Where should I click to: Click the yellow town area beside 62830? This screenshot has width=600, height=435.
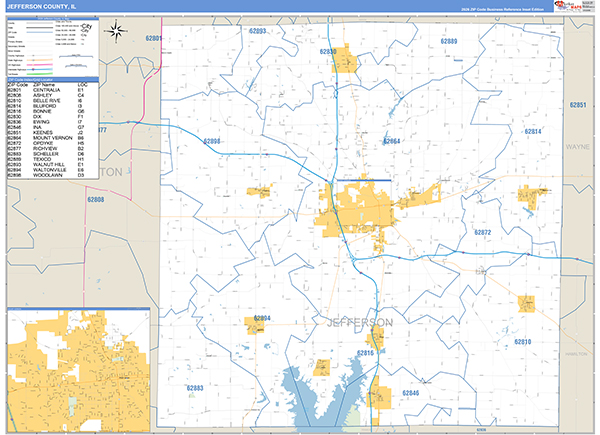point(345,60)
